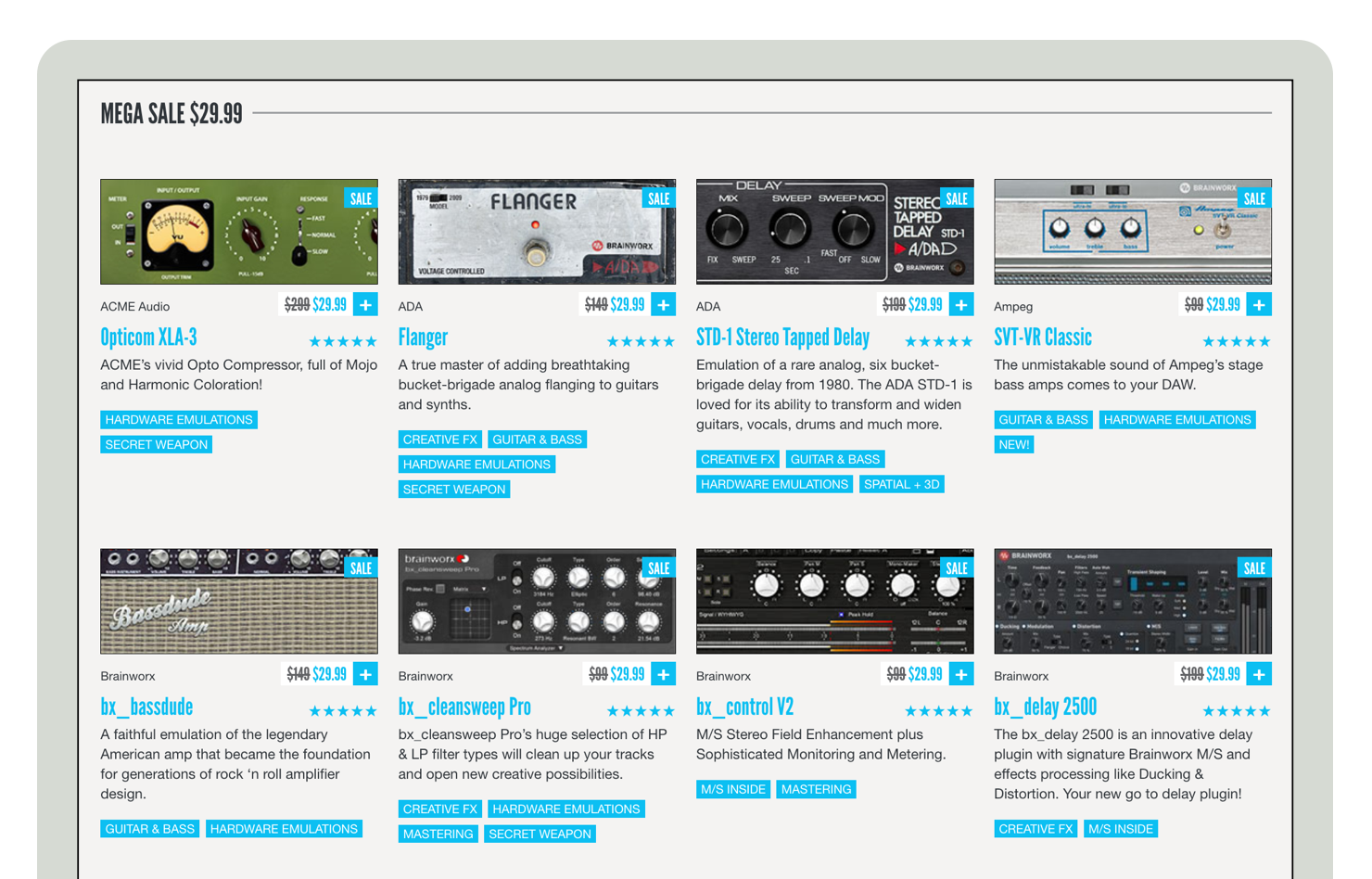
Task: Select Guitar & Bass tag under STD-1 Delay
Action: pos(835,459)
